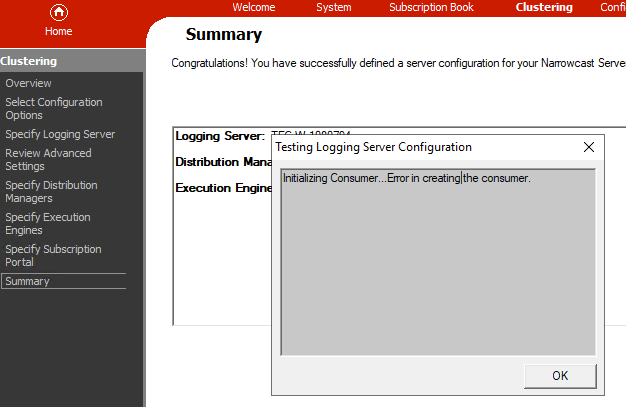Open the partially visible Confi... tab
This screenshot has height=407, width=627.
[613, 7]
